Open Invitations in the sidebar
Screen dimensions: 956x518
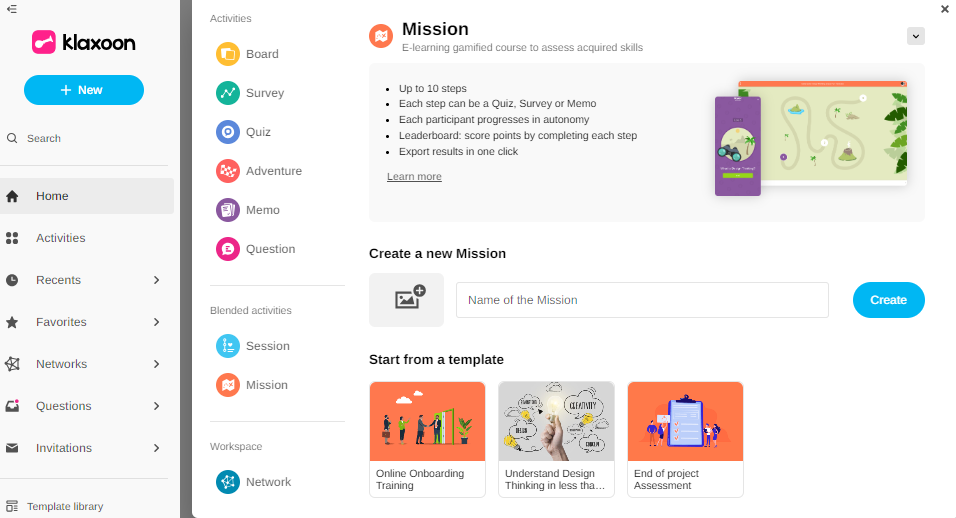pyautogui.click(x=64, y=448)
